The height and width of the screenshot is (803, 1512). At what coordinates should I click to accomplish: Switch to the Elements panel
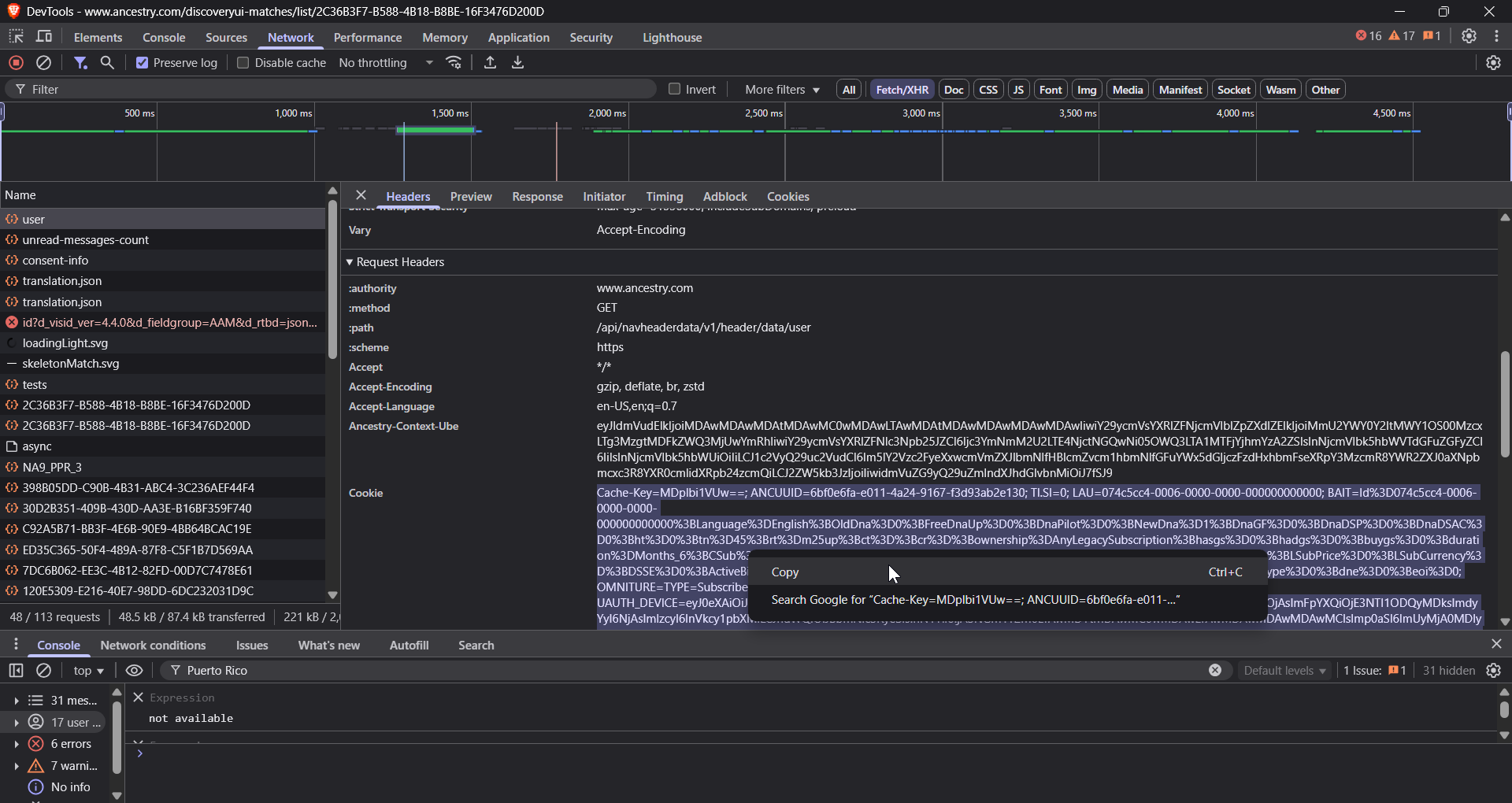click(x=98, y=37)
